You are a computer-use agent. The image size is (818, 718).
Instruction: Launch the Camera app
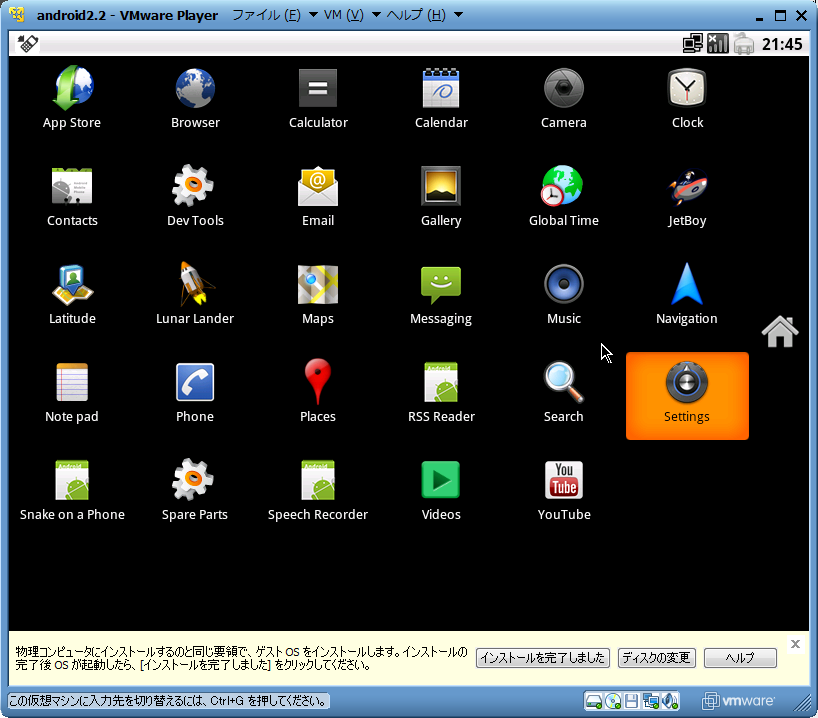click(563, 97)
